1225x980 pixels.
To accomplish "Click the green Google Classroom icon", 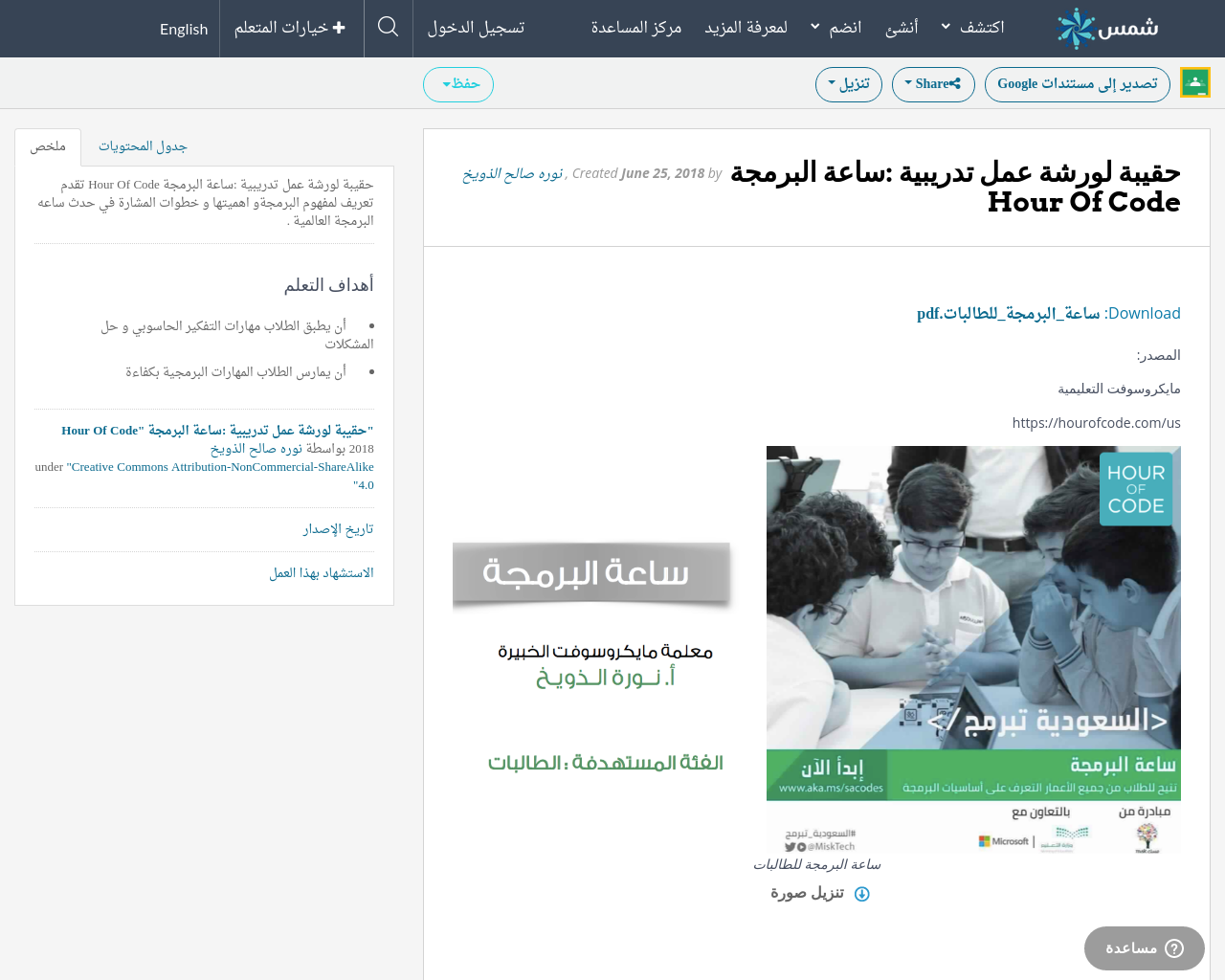I will pyautogui.click(x=1195, y=83).
